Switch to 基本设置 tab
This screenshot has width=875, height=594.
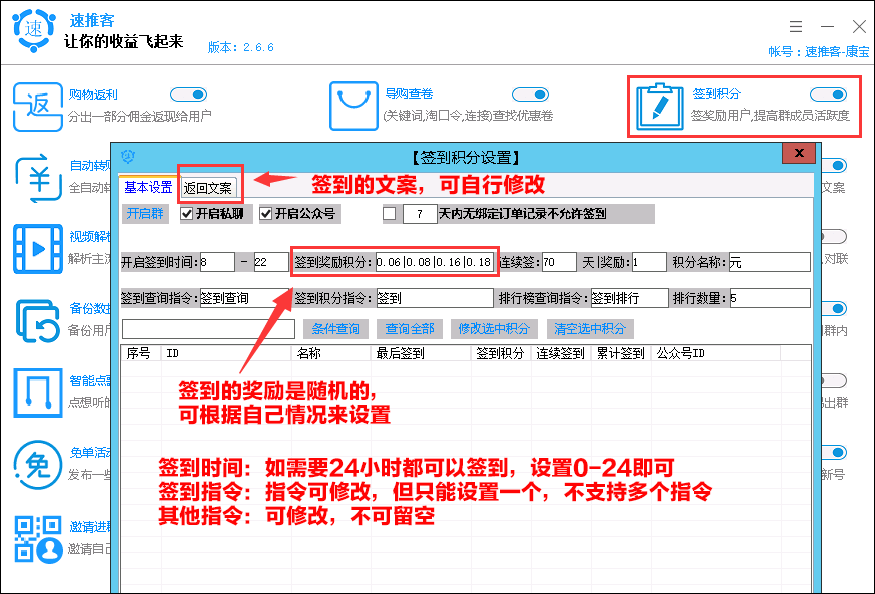pos(148,187)
